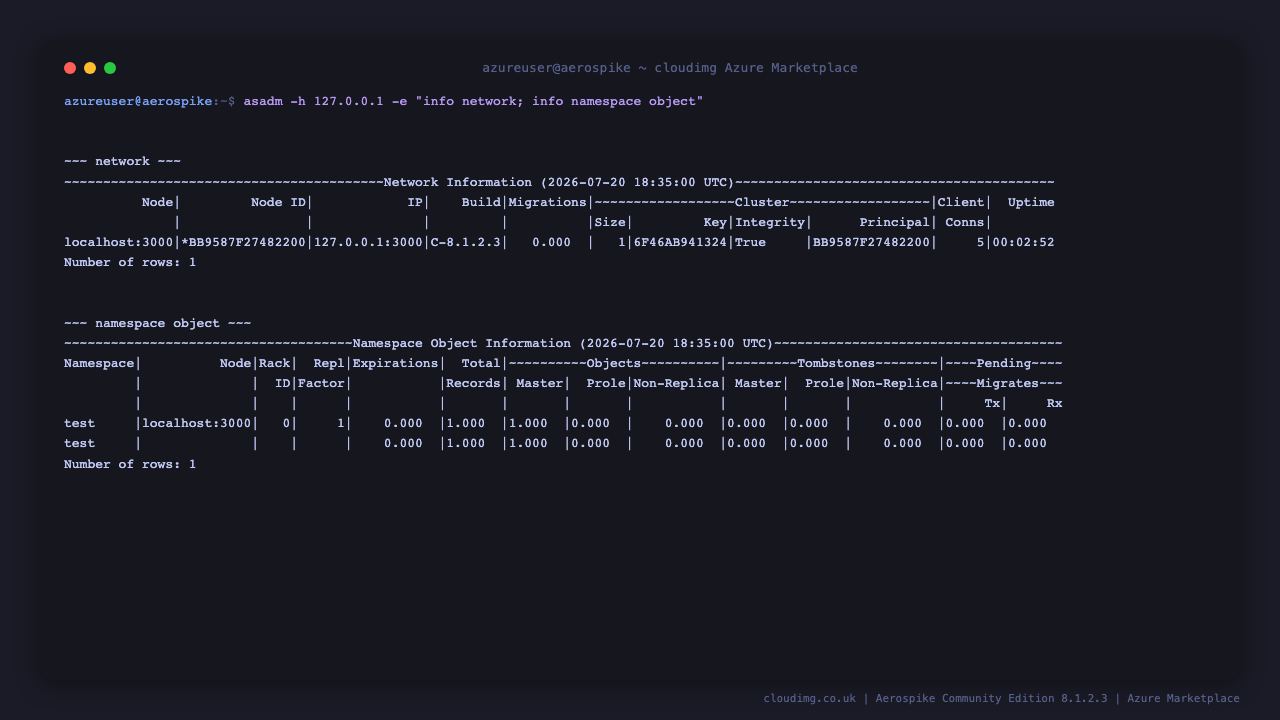1280x720 pixels.
Task: Click the 'Rack' column header
Action: click(274, 363)
